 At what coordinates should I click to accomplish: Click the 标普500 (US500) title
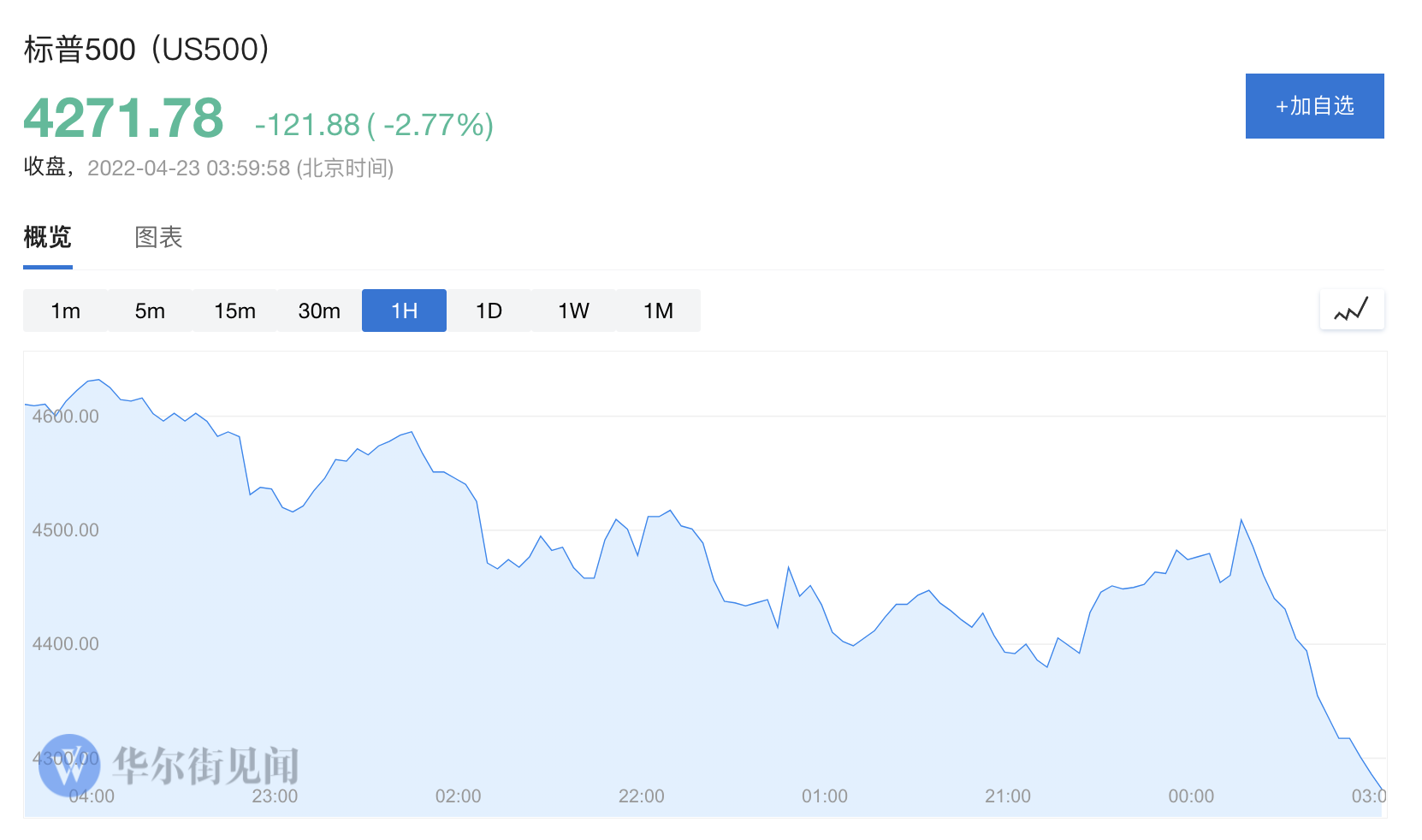tap(146, 50)
